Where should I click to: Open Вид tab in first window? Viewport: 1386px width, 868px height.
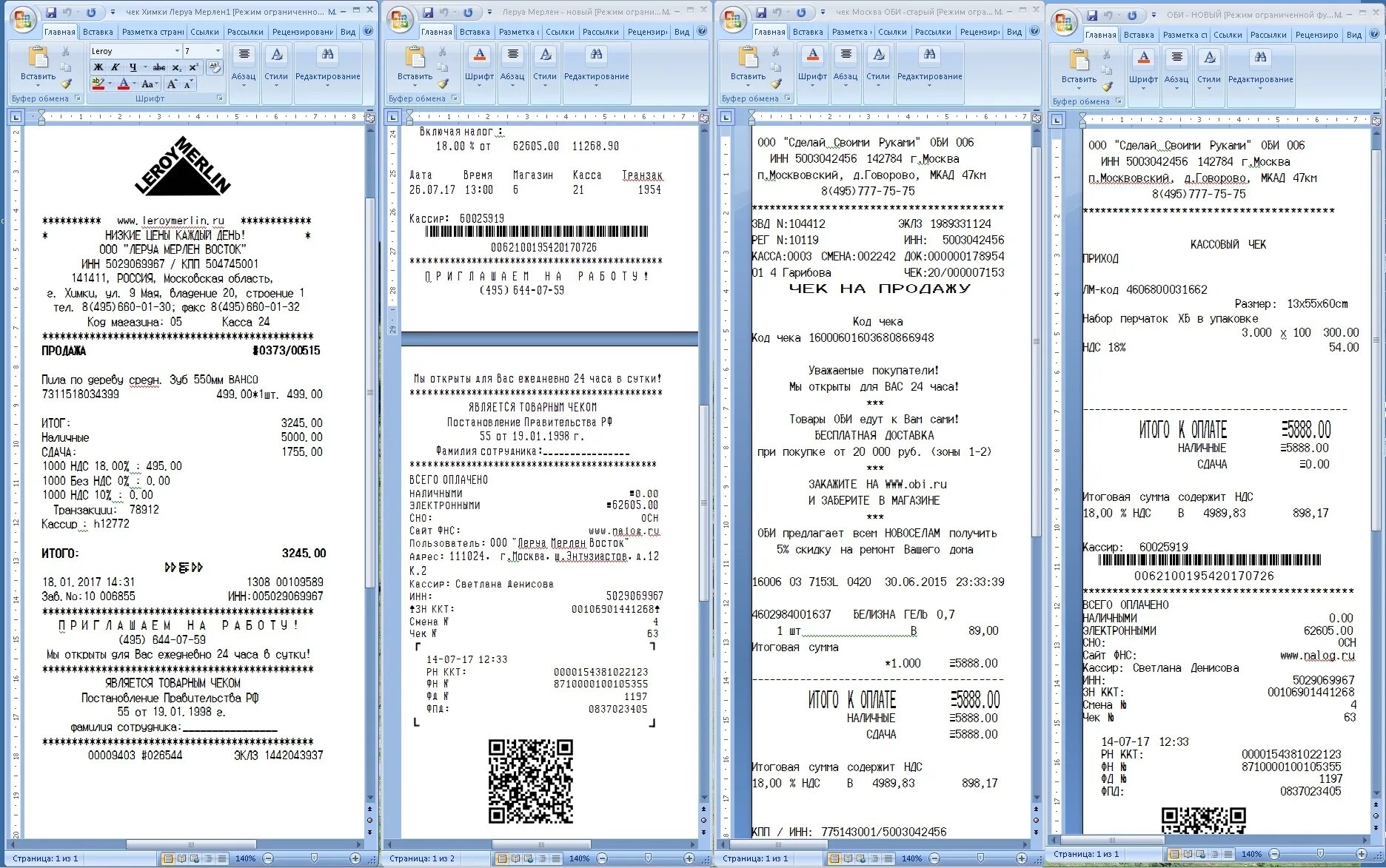[x=348, y=32]
